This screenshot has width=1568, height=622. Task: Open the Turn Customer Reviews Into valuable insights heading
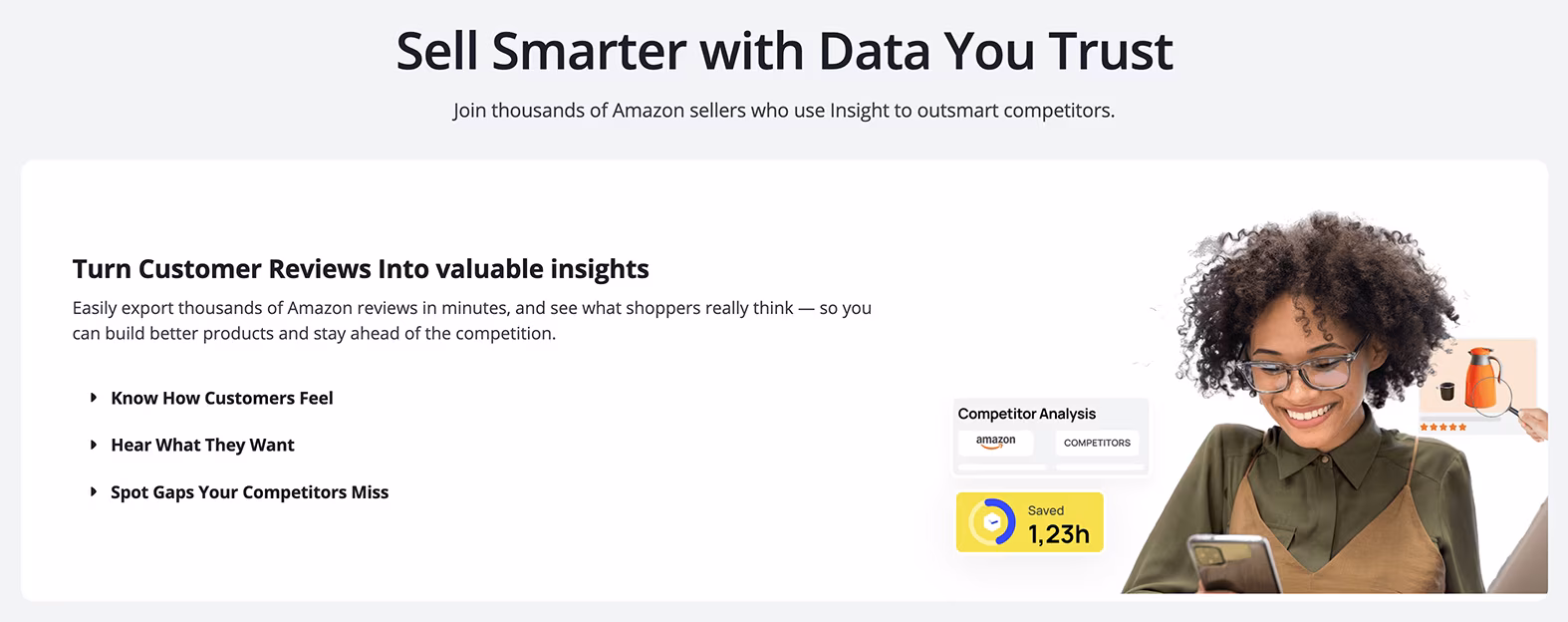pyautogui.click(x=360, y=268)
